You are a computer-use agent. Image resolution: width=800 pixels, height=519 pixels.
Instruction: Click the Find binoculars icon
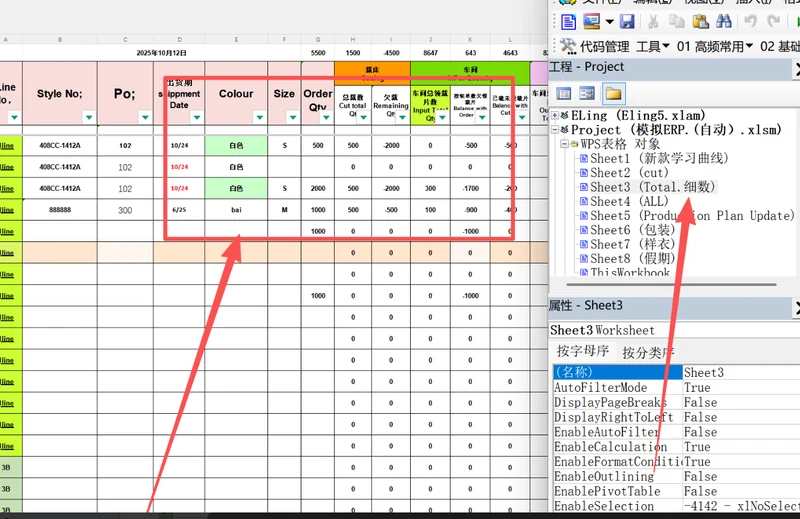[x=724, y=22]
